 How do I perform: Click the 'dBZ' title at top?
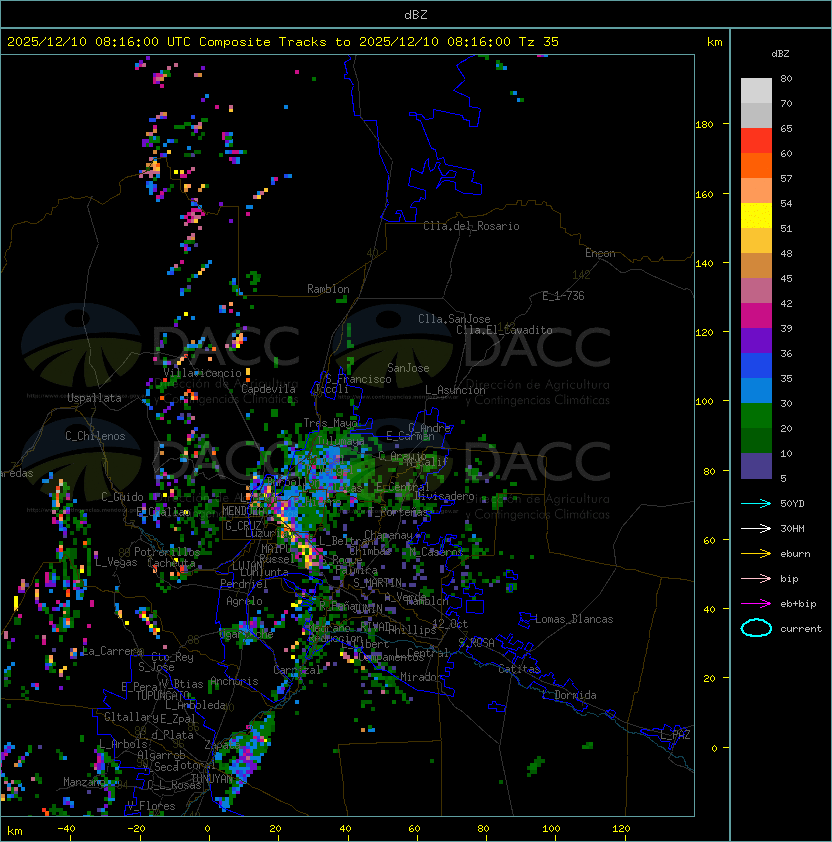pos(416,15)
